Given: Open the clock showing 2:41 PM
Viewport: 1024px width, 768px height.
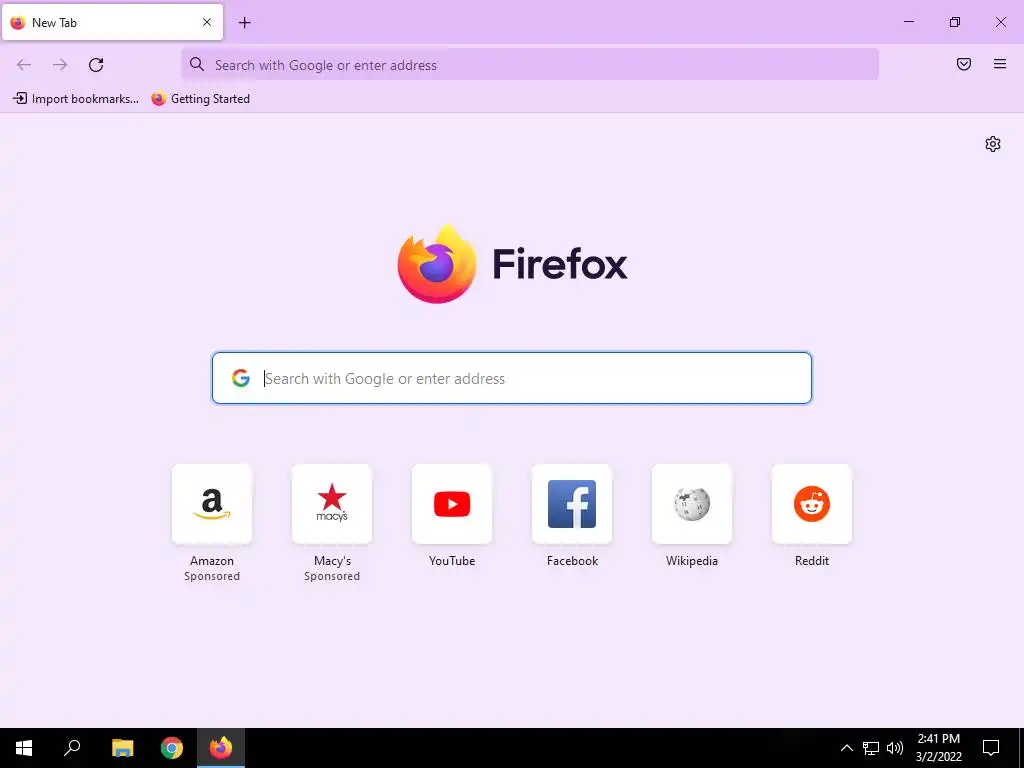Looking at the screenshot, I should (x=938, y=748).
